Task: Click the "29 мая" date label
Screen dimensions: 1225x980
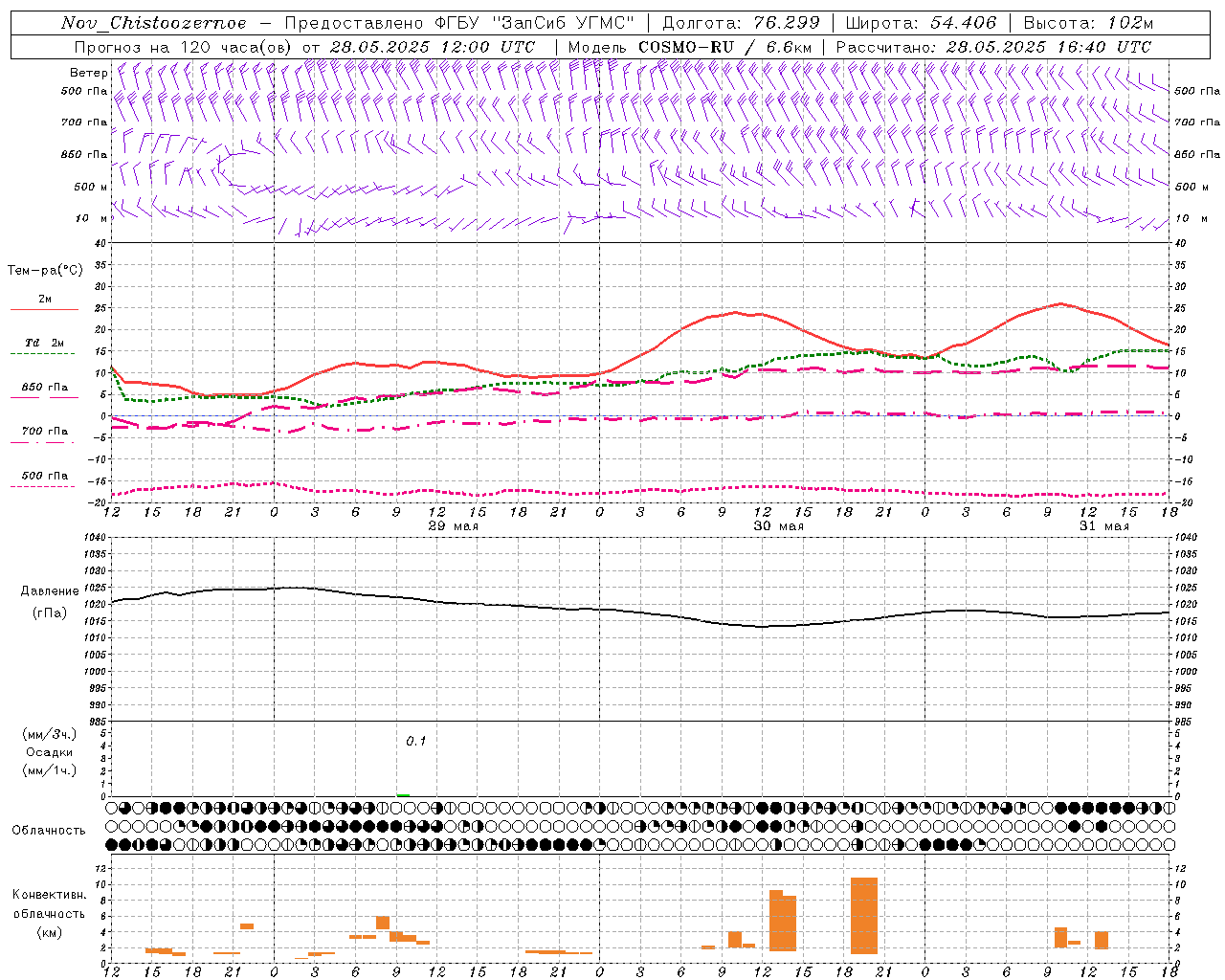Action: tap(454, 526)
